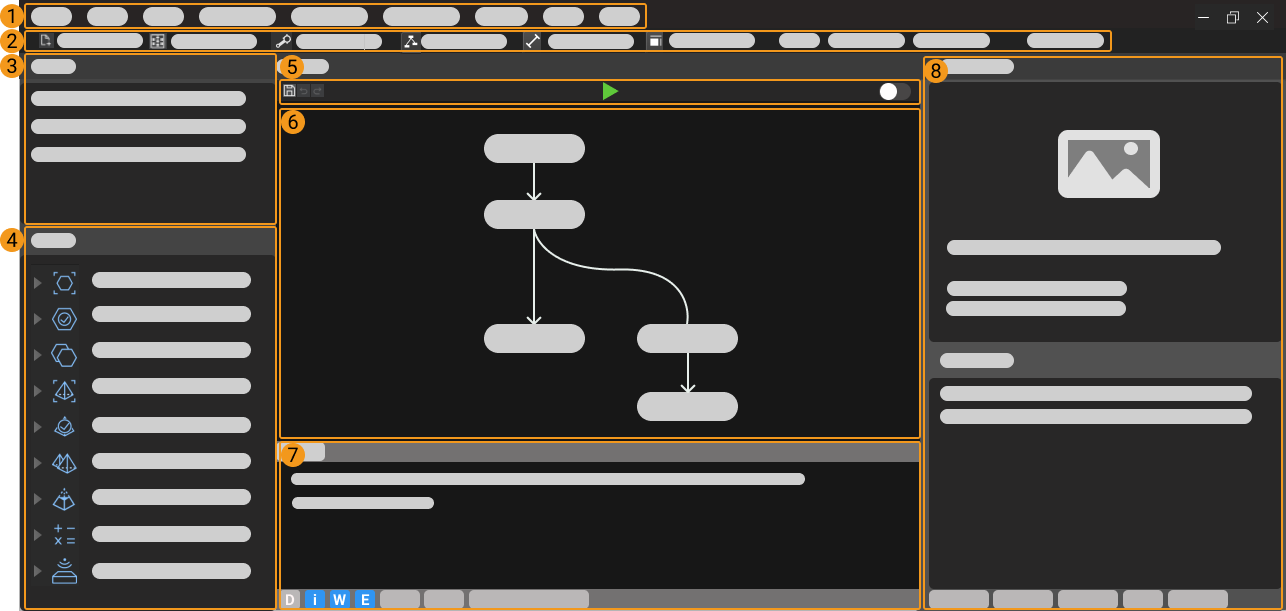Select the plus minus times equals icon
The height and width of the screenshot is (611, 1286).
[x=64, y=535]
